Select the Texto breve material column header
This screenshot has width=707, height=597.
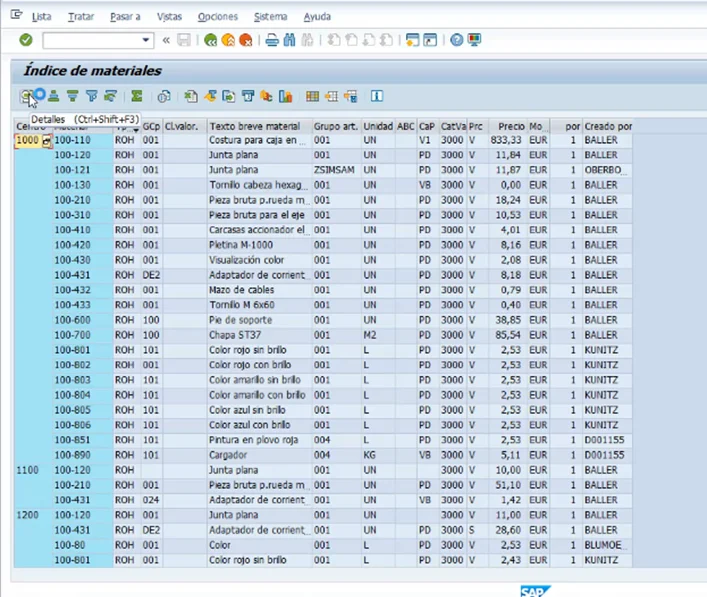[x=259, y=126]
